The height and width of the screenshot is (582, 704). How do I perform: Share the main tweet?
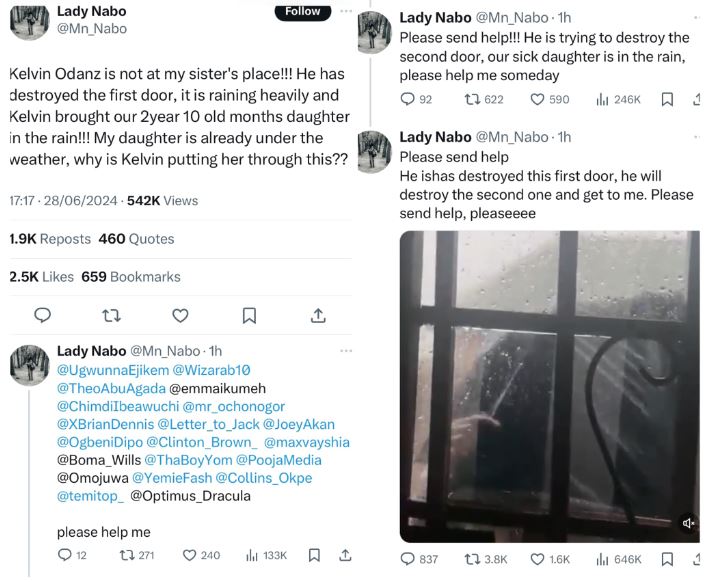318,315
